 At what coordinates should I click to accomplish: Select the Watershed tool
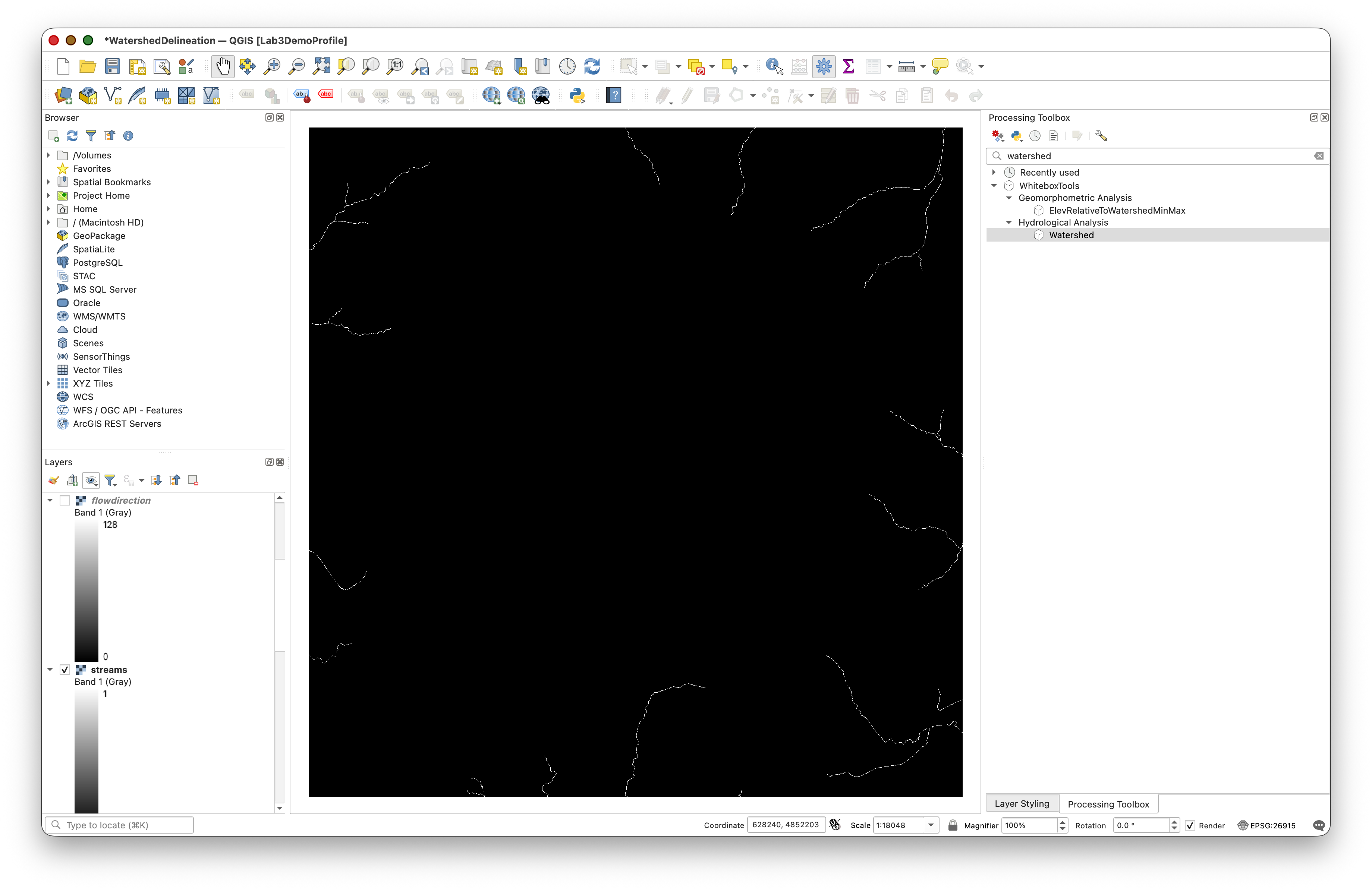tap(1071, 235)
